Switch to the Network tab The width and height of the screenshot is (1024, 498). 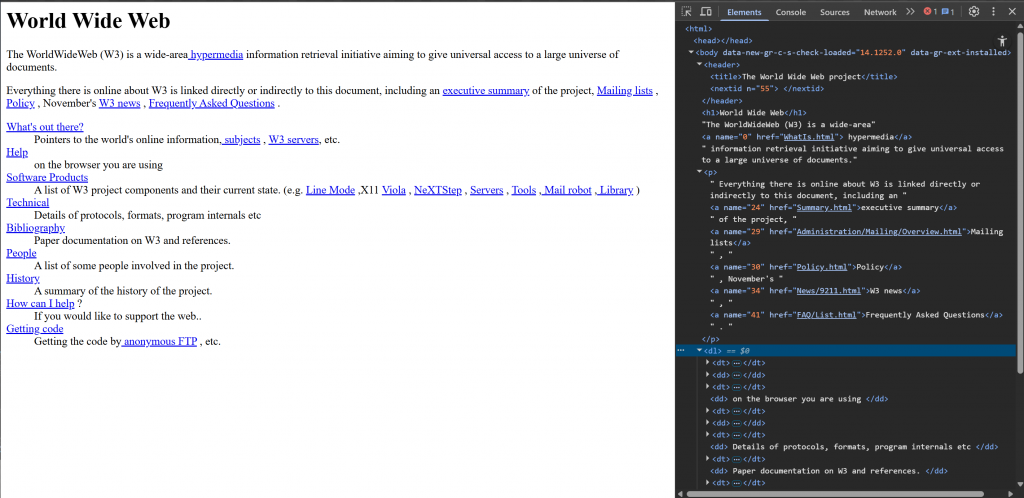click(880, 12)
